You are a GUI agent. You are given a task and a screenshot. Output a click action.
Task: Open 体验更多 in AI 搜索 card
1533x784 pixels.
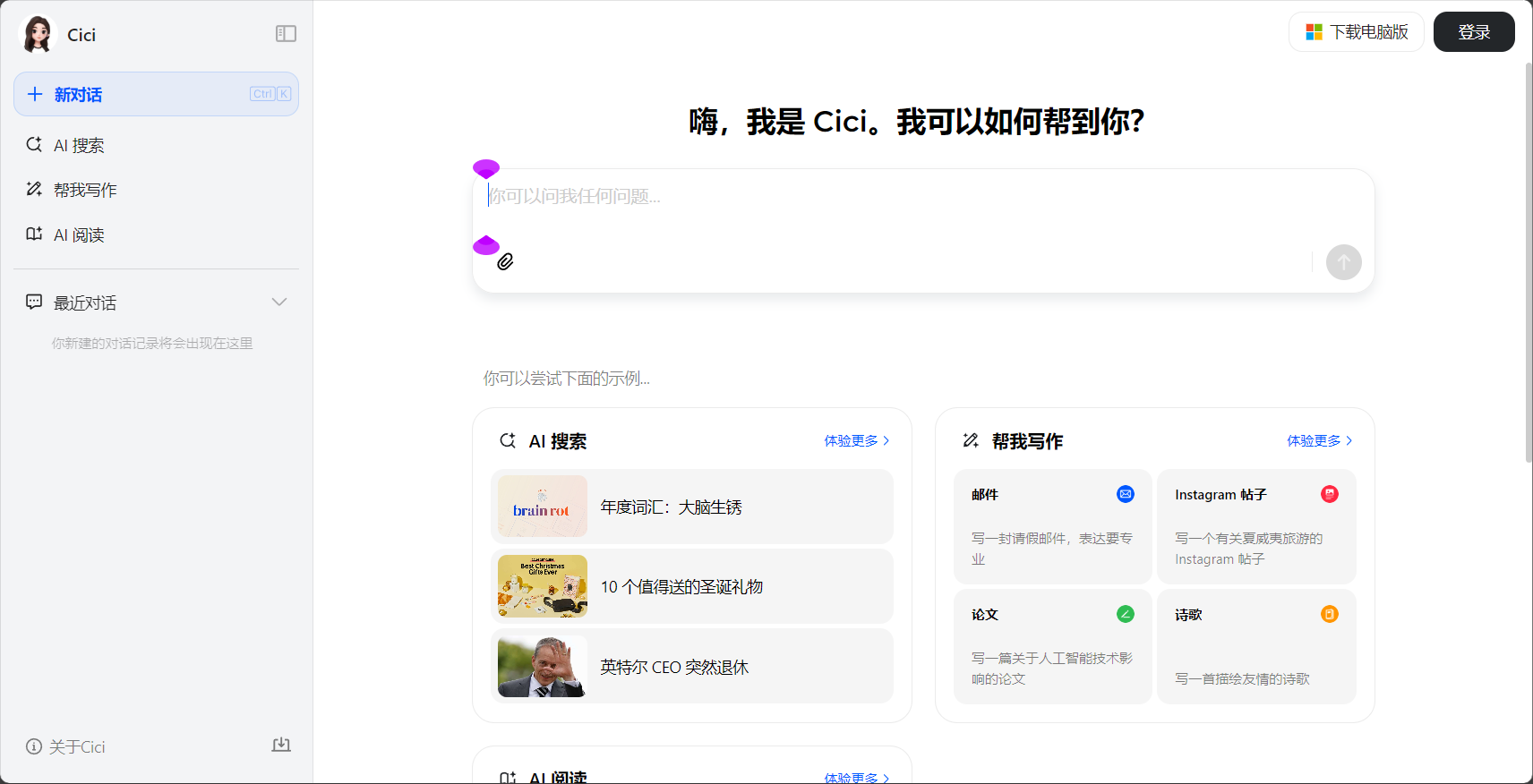click(857, 440)
